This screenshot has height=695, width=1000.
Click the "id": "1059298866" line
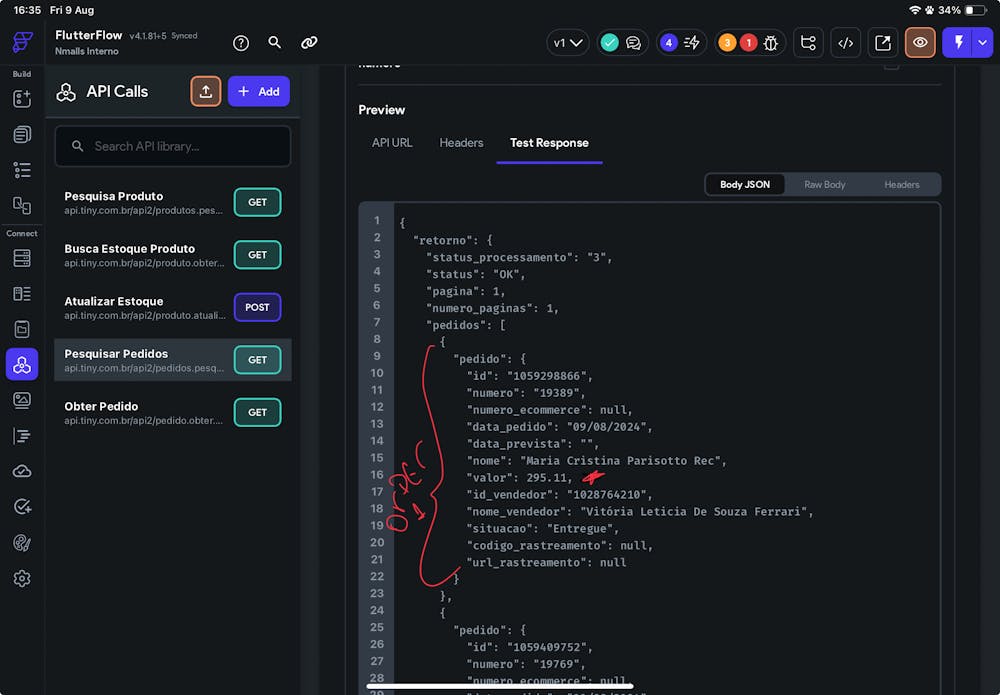coord(530,376)
